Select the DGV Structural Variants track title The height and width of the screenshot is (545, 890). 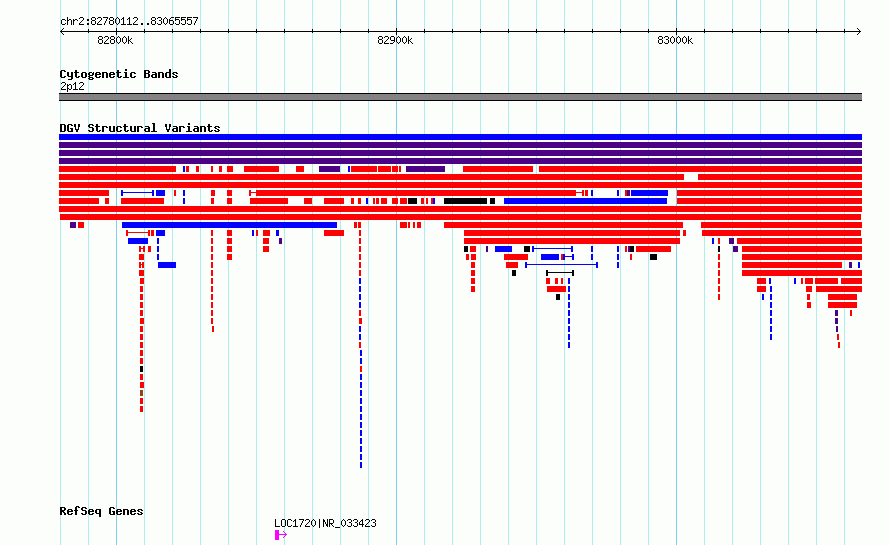140,128
